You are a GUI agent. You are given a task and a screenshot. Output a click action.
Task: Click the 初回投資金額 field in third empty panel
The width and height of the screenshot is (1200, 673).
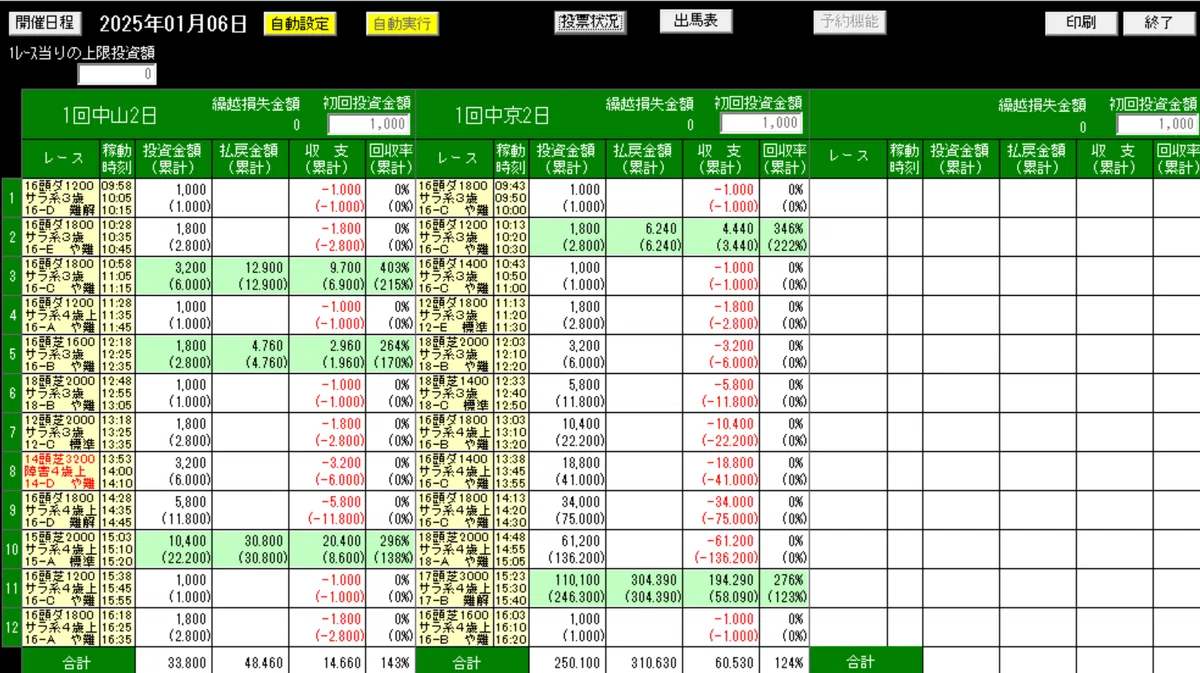point(1156,124)
